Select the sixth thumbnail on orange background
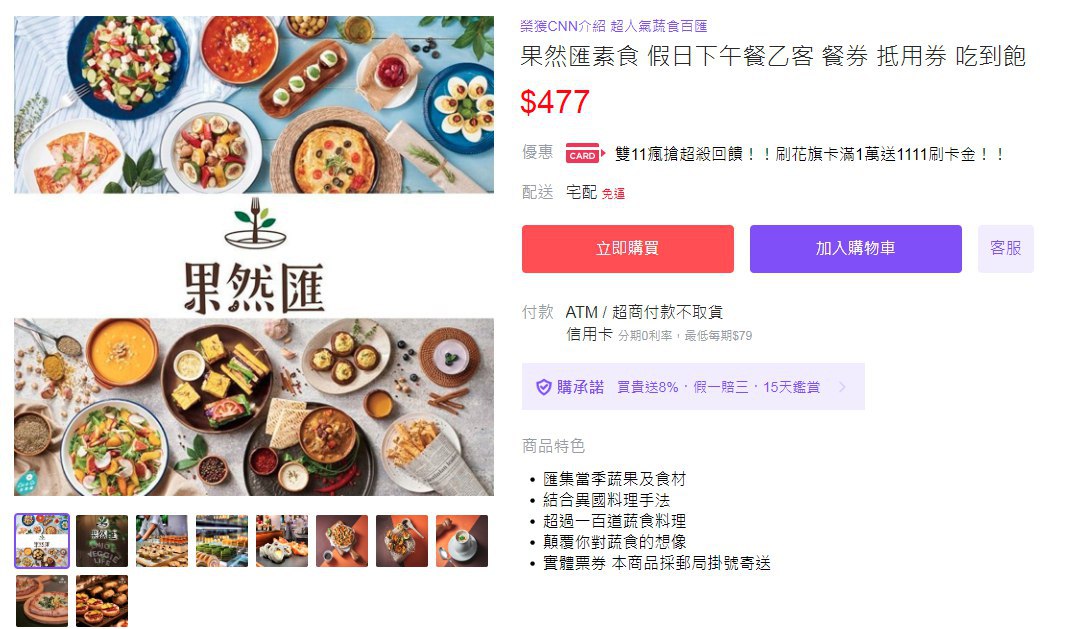This screenshot has height=629, width=1065. pos(342,541)
